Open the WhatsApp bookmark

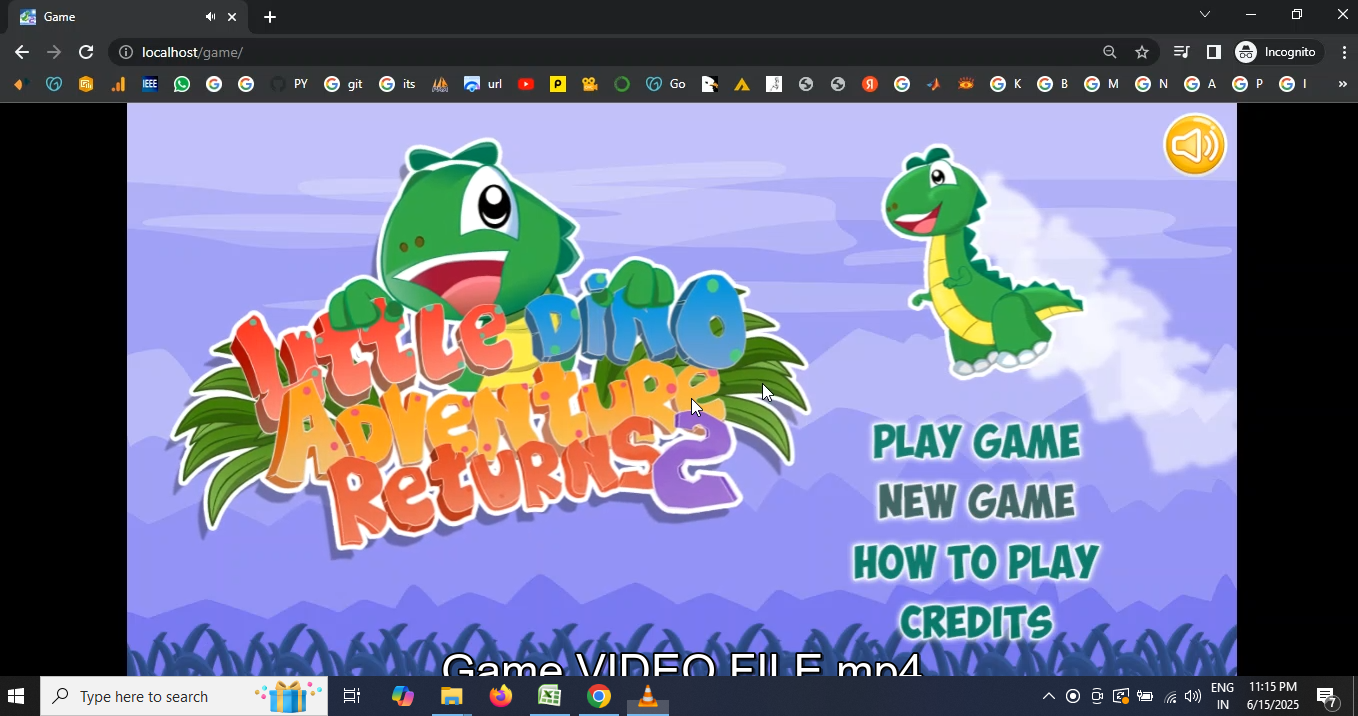click(182, 85)
